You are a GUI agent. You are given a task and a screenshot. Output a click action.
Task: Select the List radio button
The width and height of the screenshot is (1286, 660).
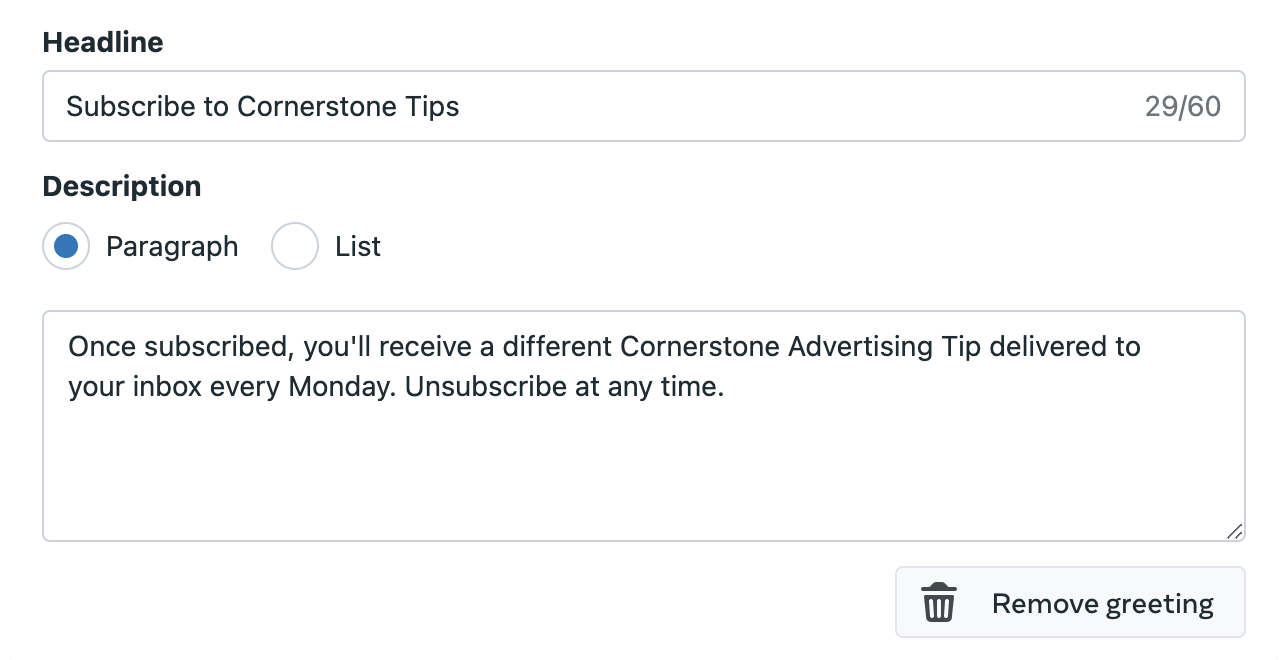(295, 247)
